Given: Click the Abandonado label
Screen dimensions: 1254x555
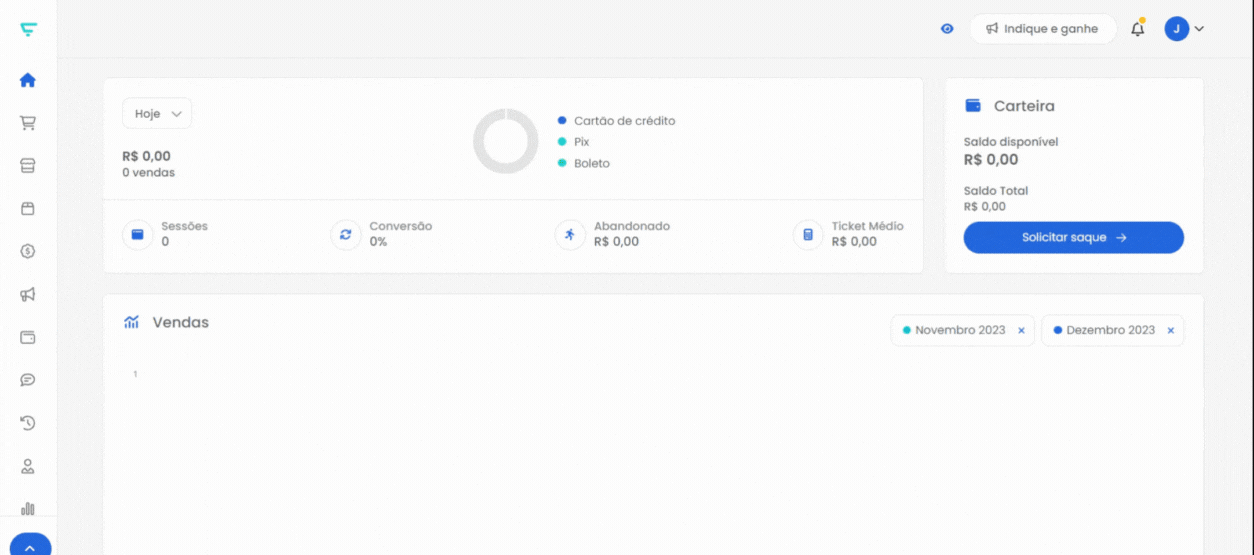Looking at the screenshot, I should pos(632,226).
